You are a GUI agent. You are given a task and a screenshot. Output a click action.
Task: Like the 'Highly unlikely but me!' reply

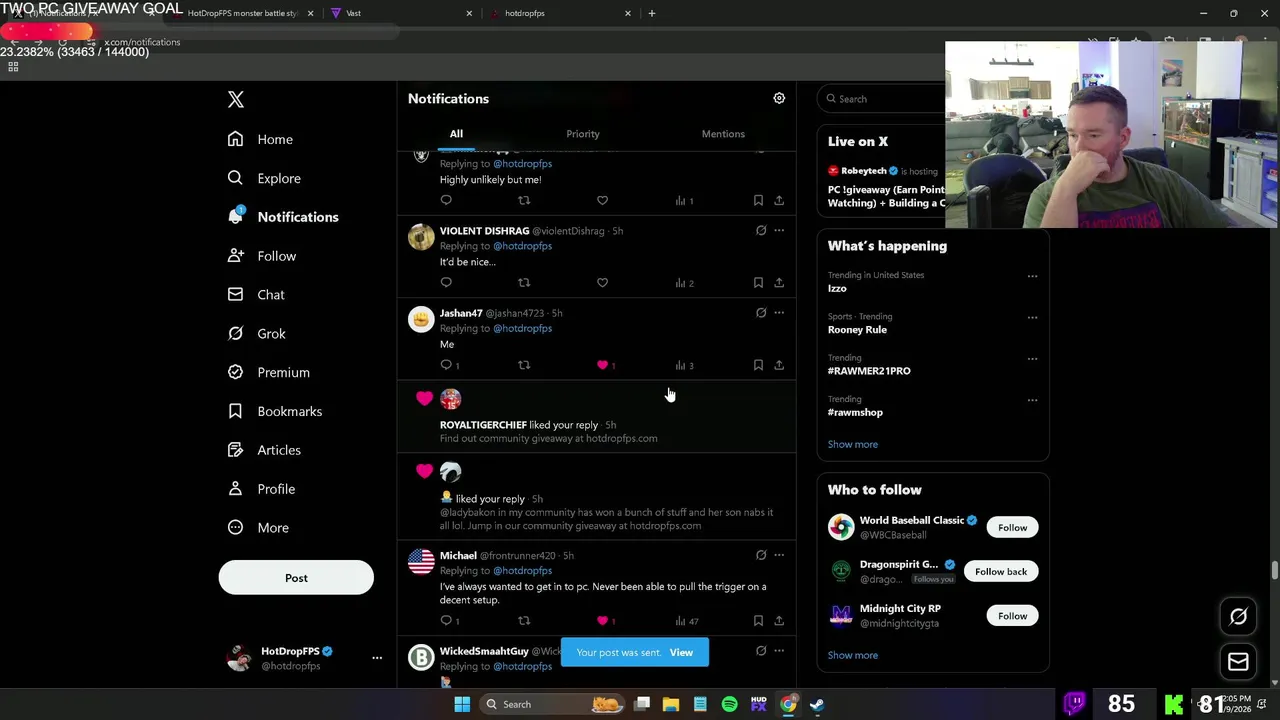point(602,200)
